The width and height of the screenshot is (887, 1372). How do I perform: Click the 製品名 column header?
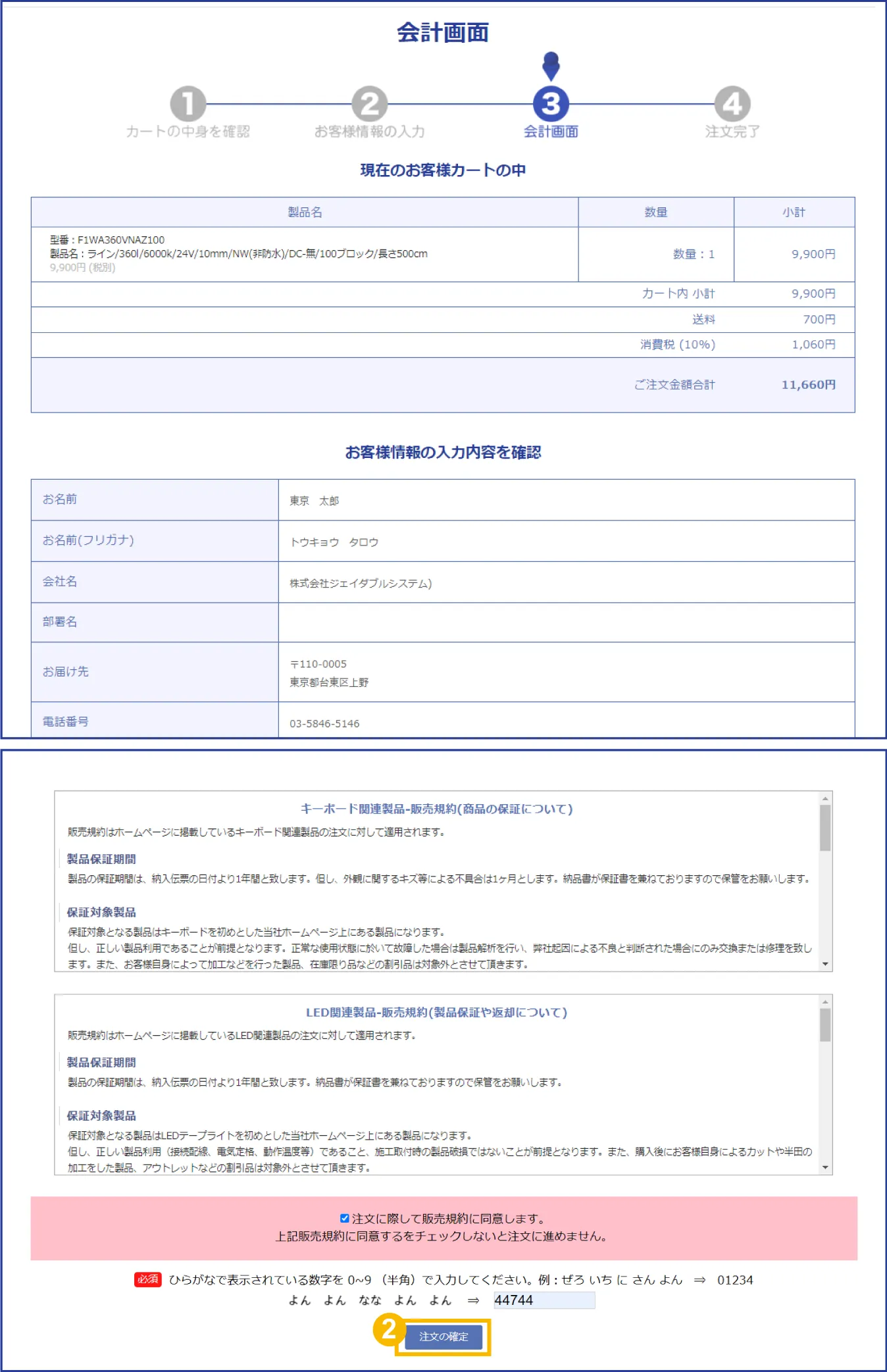pyautogui.click(x=305, y=212)
